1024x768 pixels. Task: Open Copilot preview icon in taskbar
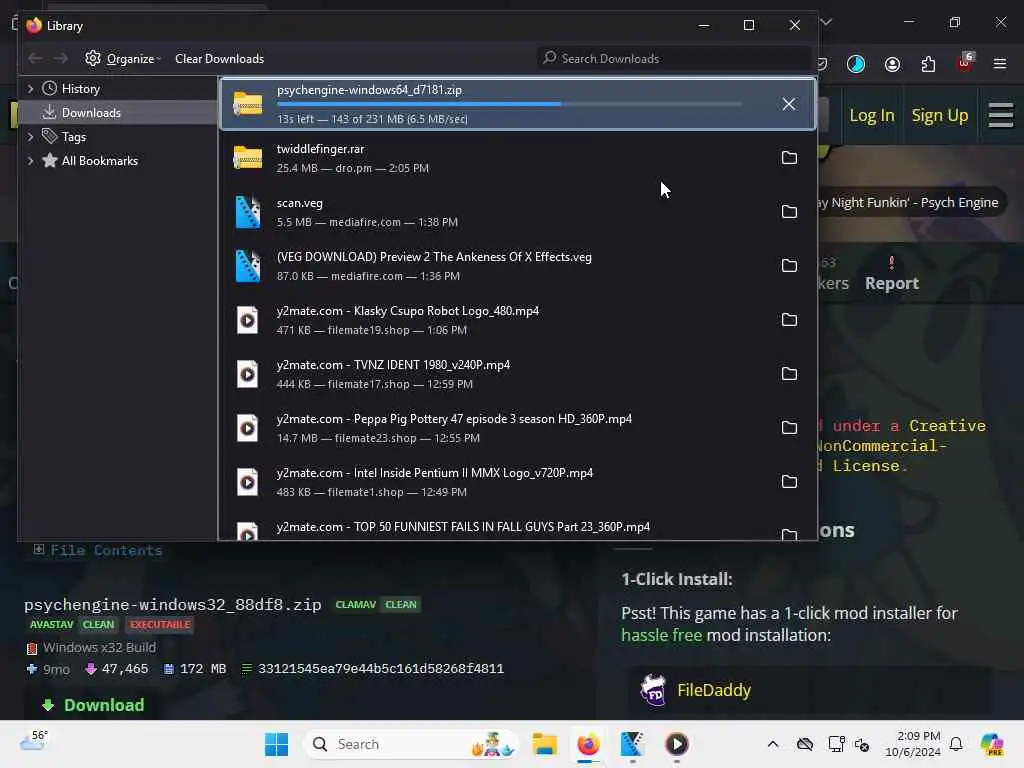[x=992, y=744]
